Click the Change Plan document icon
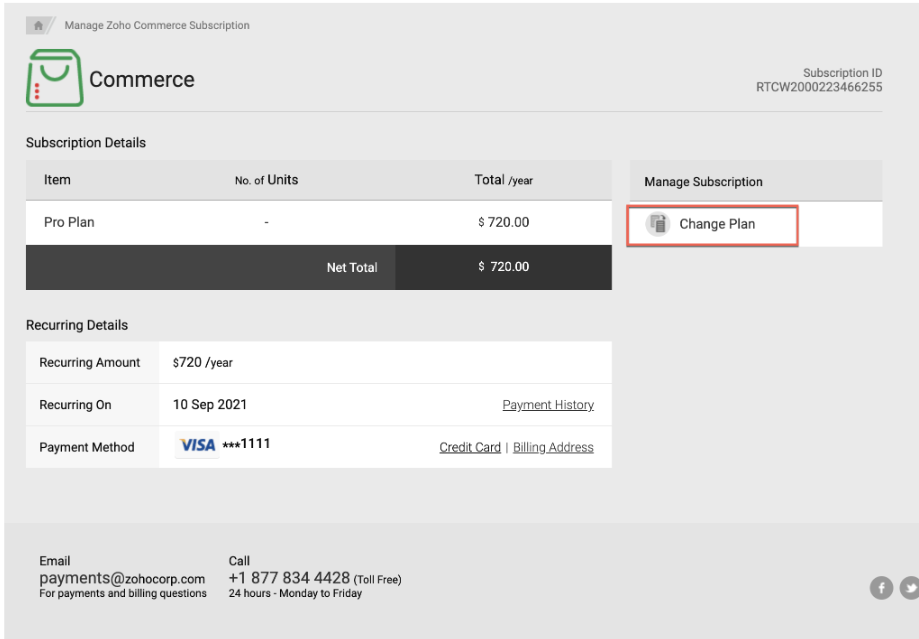This screenshot has height=639, width=919. (x=657, y=224)
